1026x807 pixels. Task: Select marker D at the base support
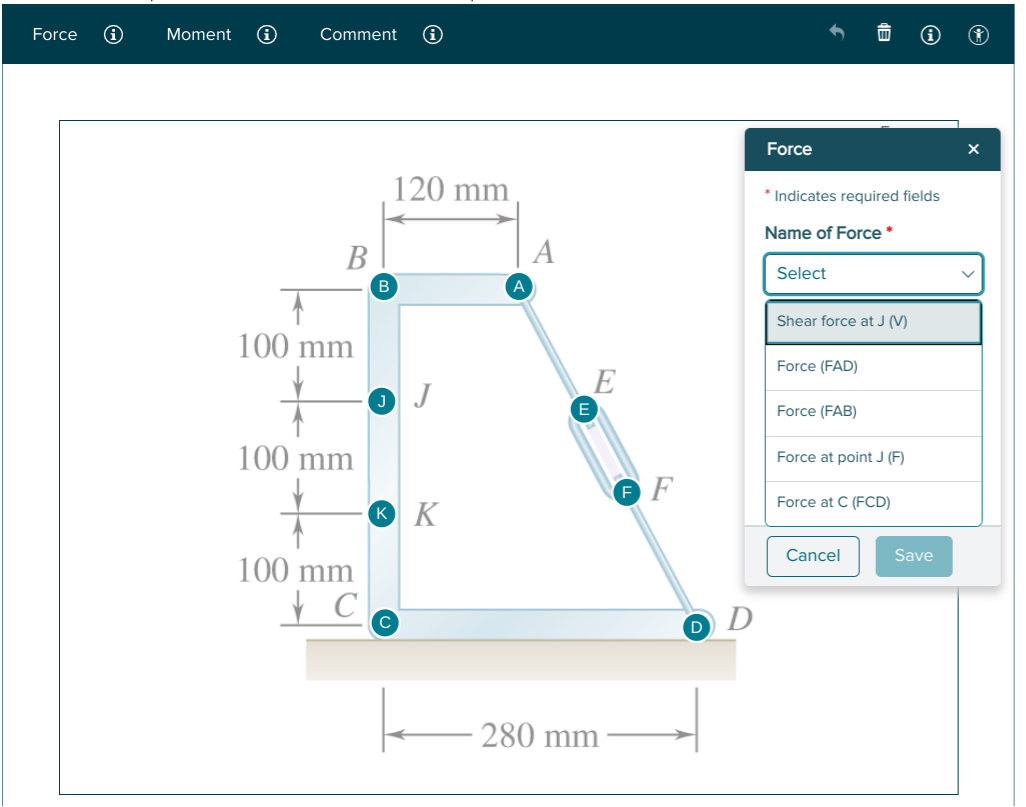[696, 627]
